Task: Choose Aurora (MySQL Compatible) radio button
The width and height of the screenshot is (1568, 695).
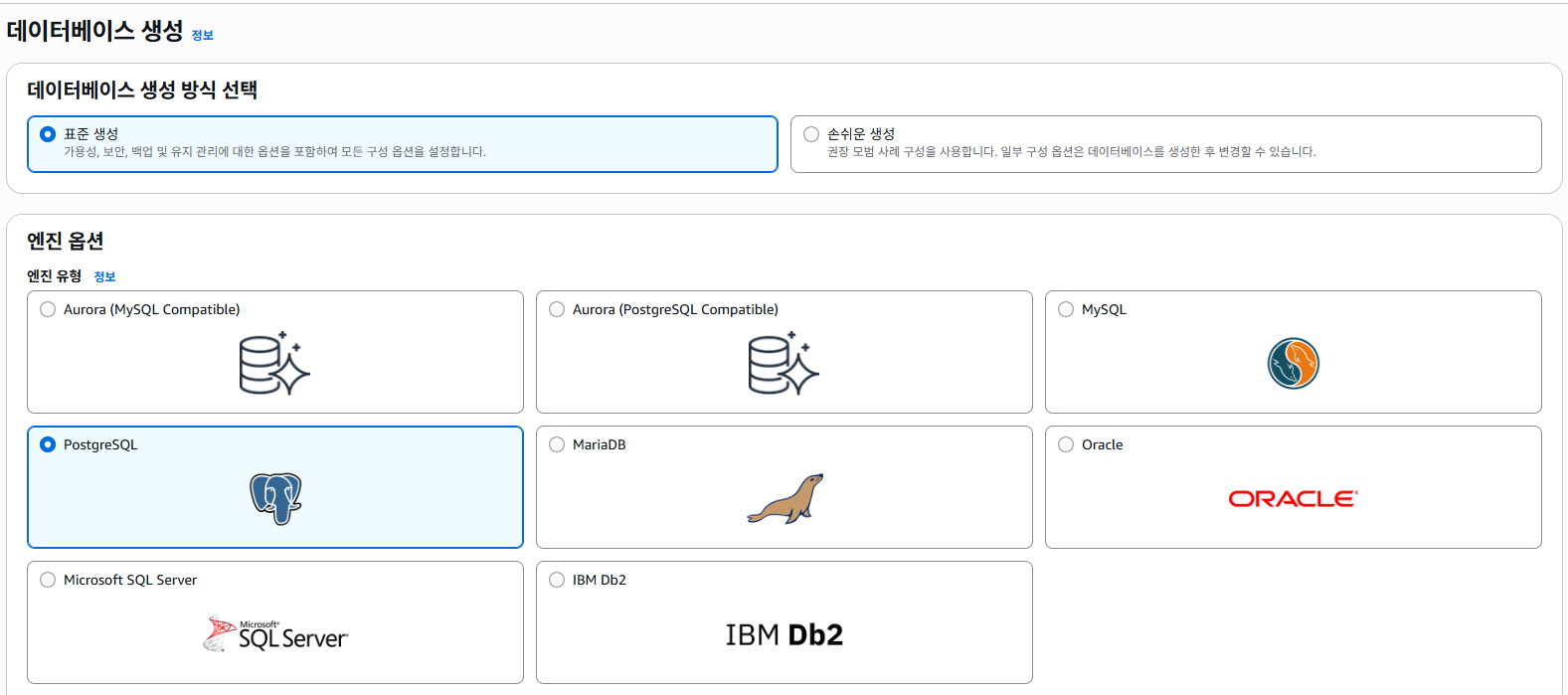Action: coord(48,309)
